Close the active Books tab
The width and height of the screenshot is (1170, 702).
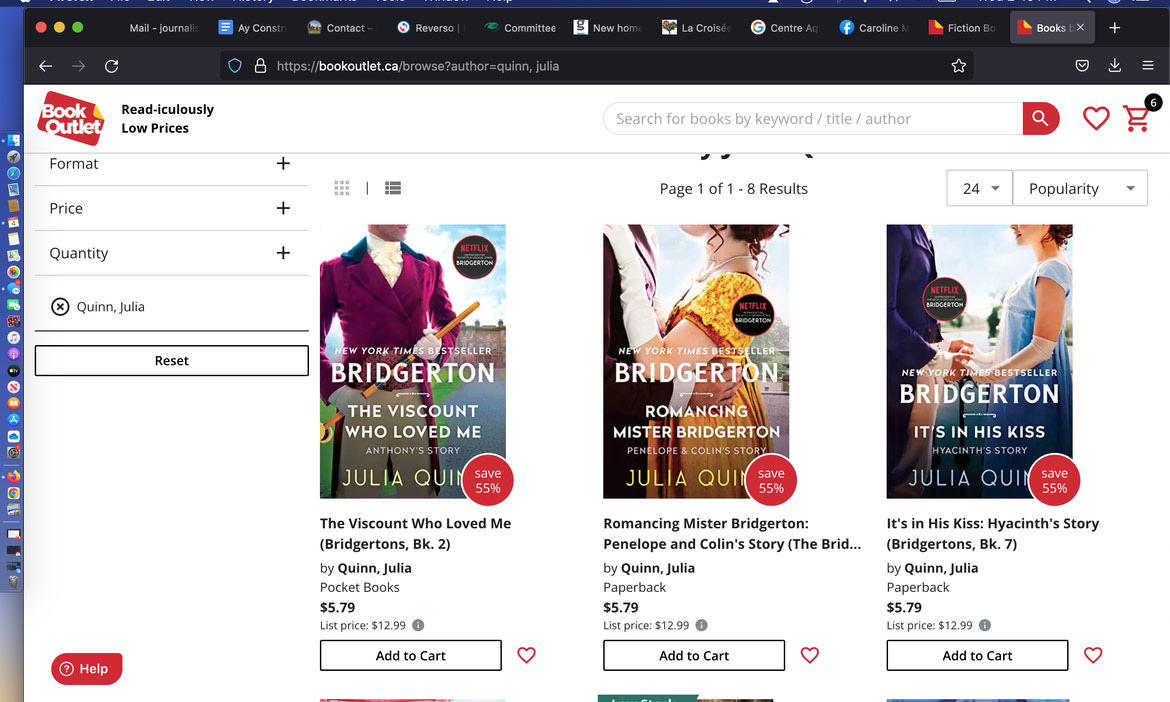tap(1080, 28)
